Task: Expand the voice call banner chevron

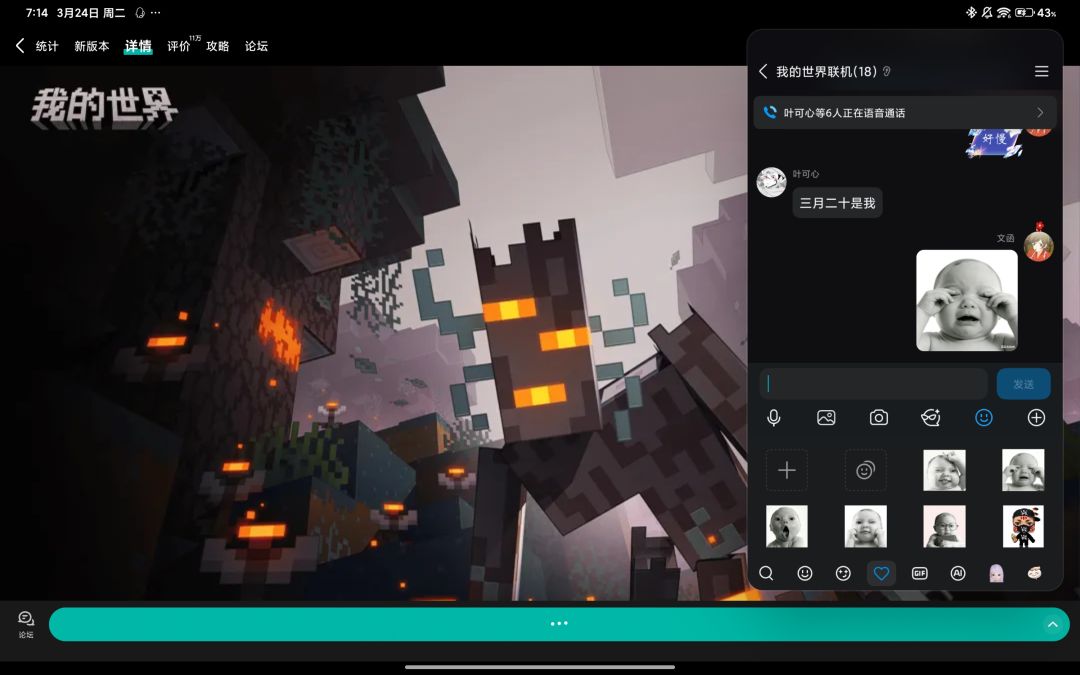Action: point(1040,112)
